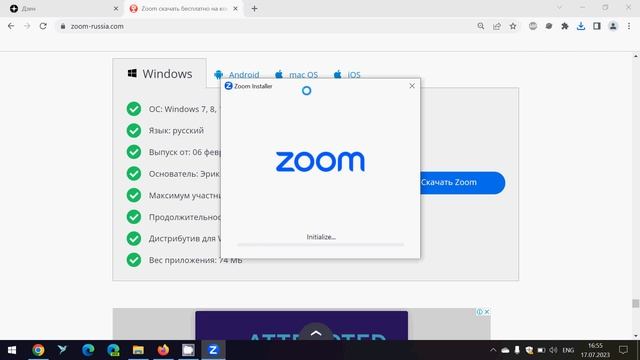Viewport: 640px width, 360px height.
Task: Open the taskbar clock and date
Action: pyautogui.click(x=595, y=350)
